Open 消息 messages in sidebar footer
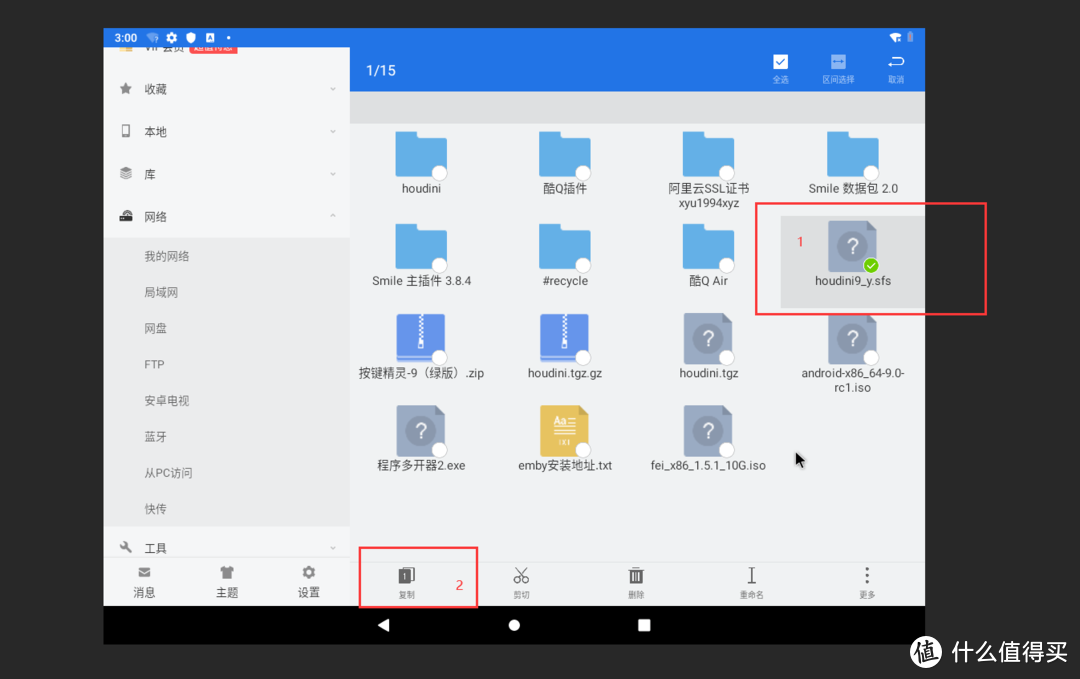Screen dimensions: 1080x679 144,582
